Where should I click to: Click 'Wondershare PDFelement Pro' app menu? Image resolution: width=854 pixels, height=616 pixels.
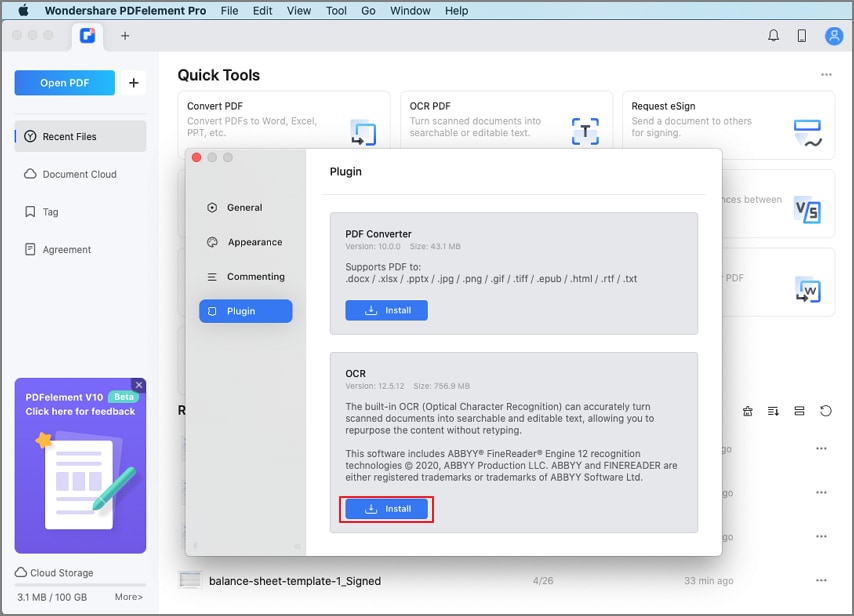125,10
